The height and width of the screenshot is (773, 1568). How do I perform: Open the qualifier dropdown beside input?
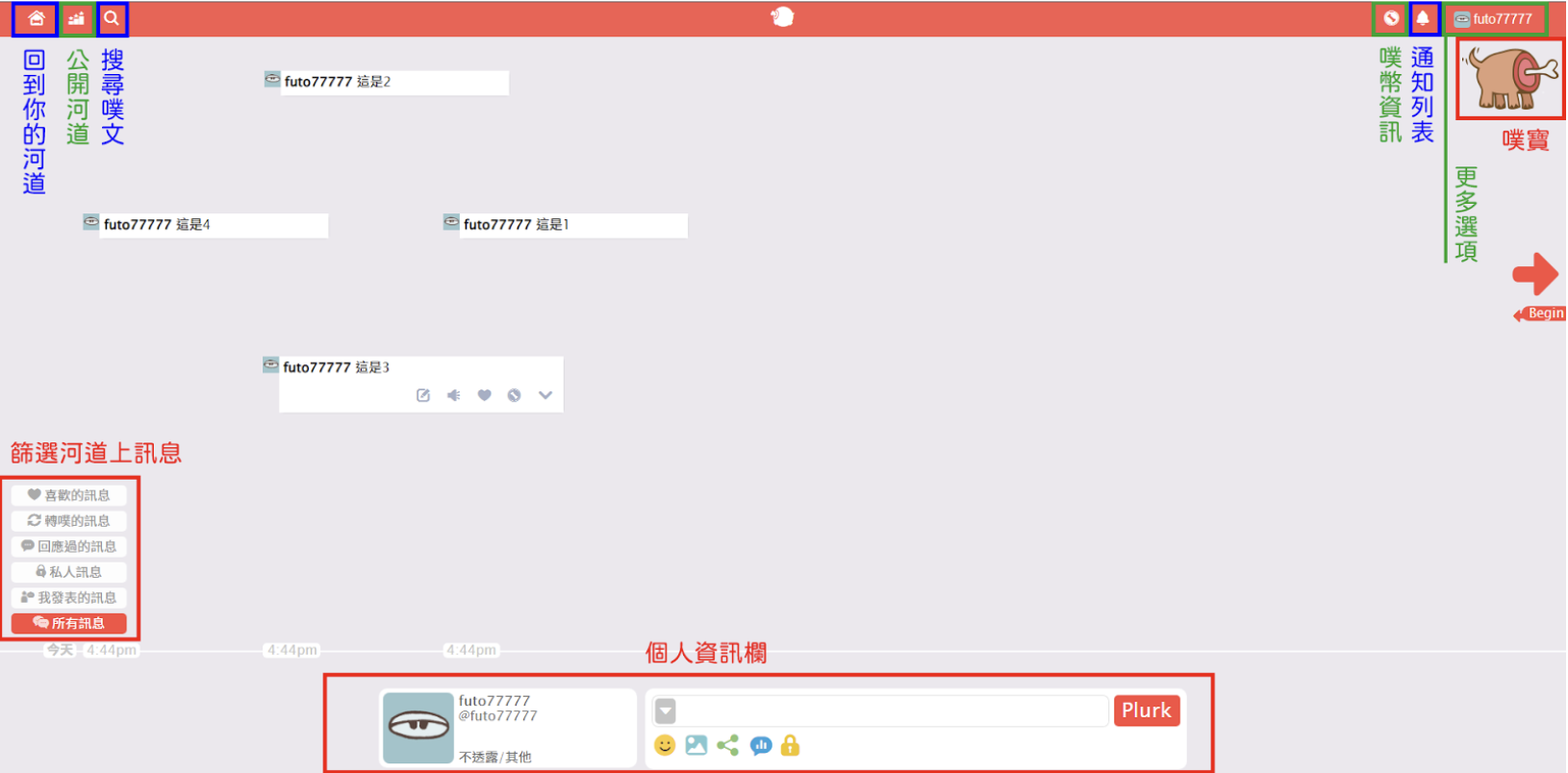point(666,711)
